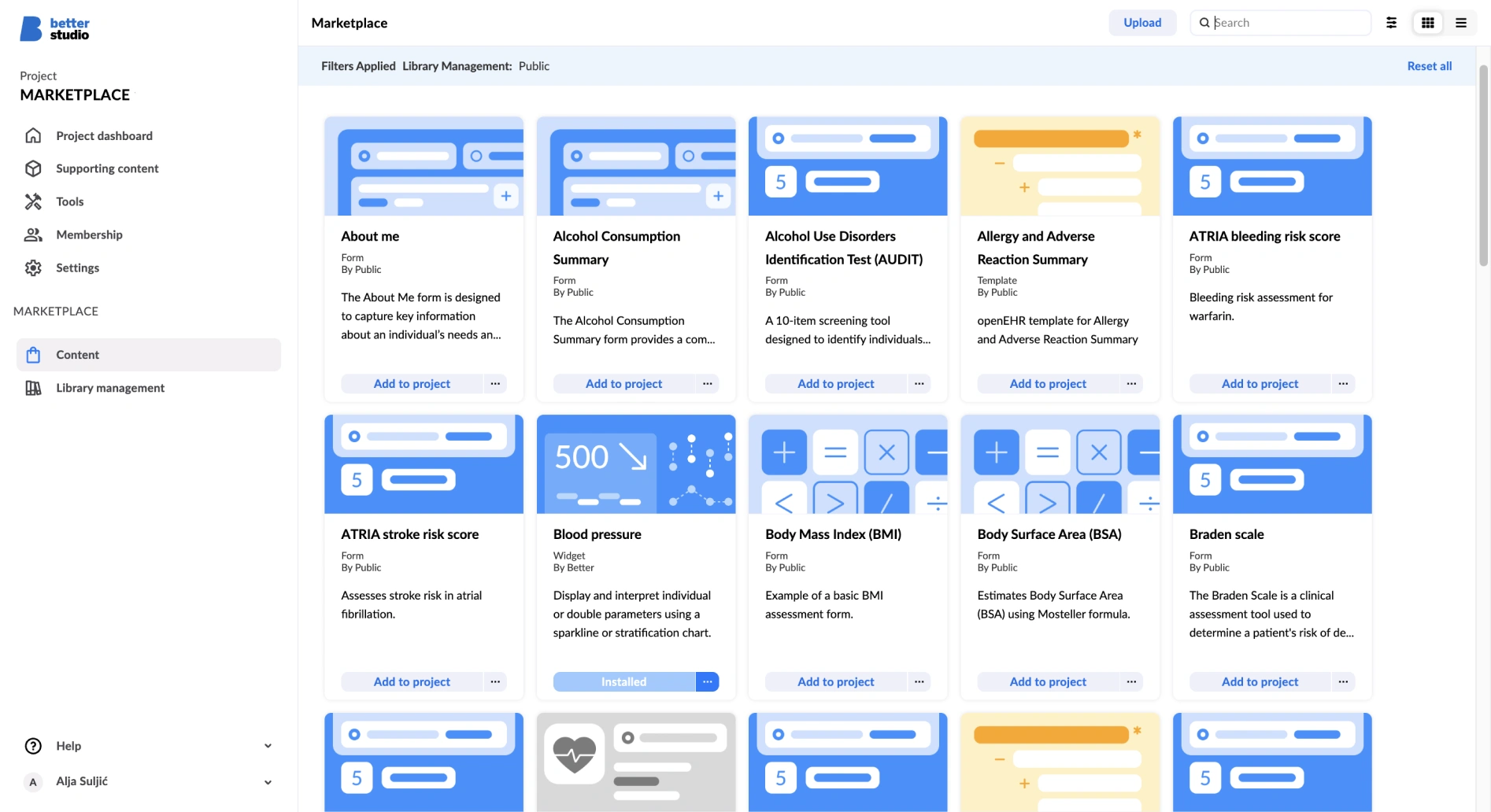Open more options for ATRIA bleeding risk score
Image resolution: width=1491 pixels, height=812 pixels.
1343,383
